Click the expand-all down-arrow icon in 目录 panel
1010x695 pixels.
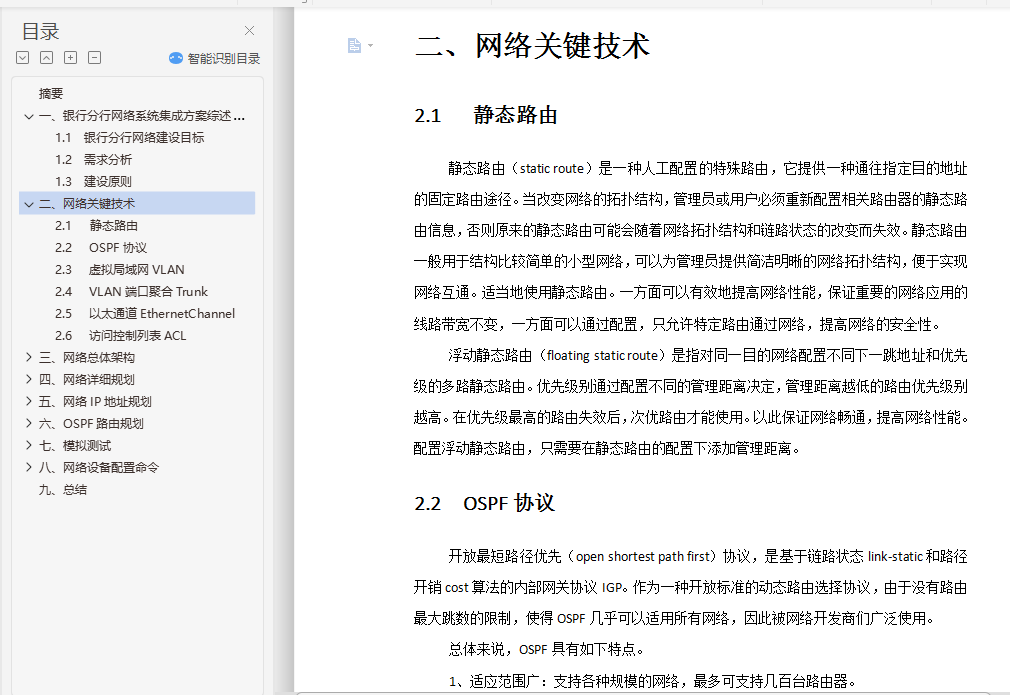[23, 58]
